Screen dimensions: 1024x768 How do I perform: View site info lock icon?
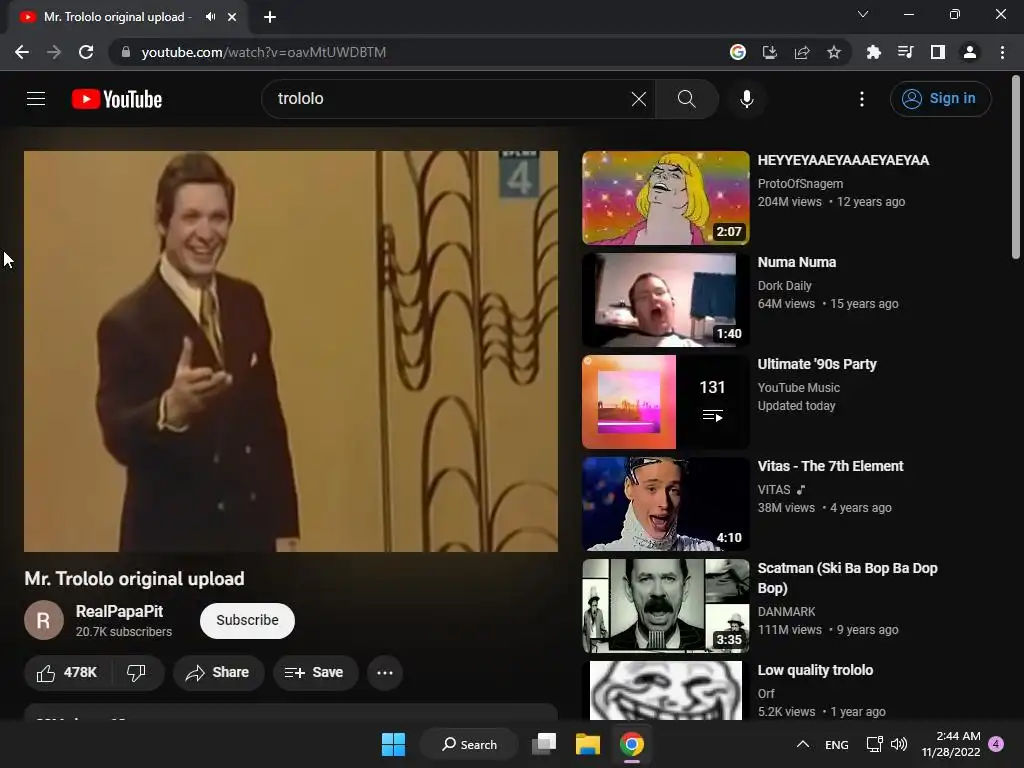click(x=126, y=52)
